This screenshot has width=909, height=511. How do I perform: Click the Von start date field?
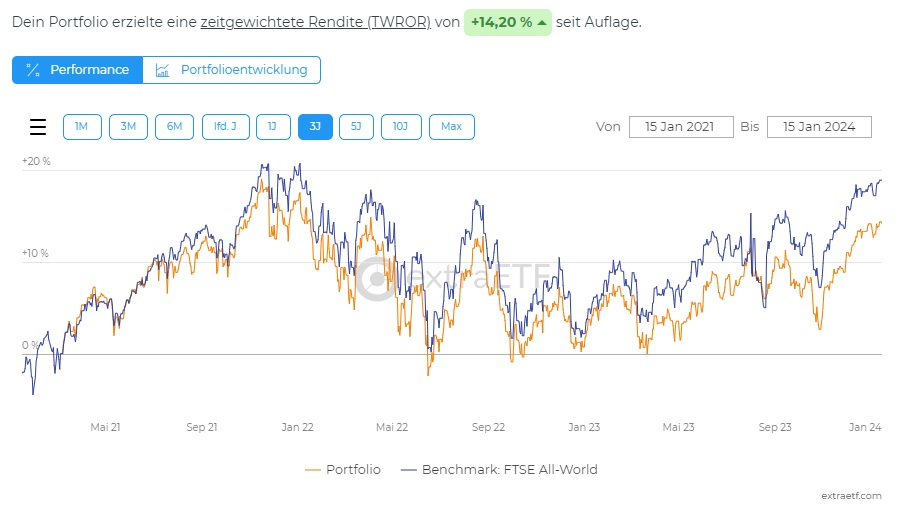tap(681, 127)
